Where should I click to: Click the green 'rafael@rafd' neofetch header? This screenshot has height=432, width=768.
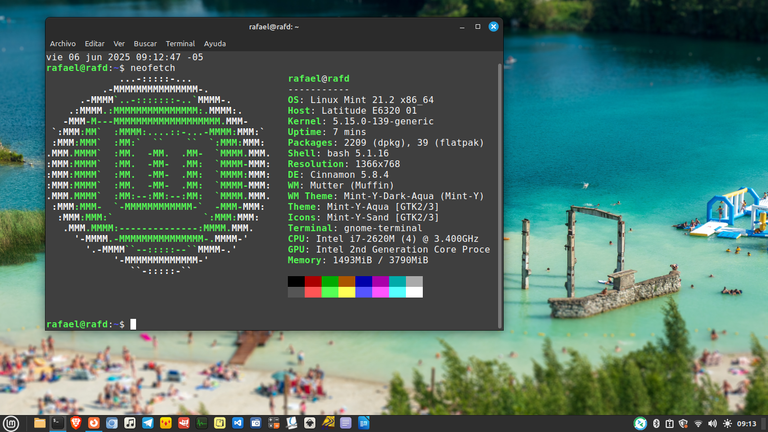318,79
